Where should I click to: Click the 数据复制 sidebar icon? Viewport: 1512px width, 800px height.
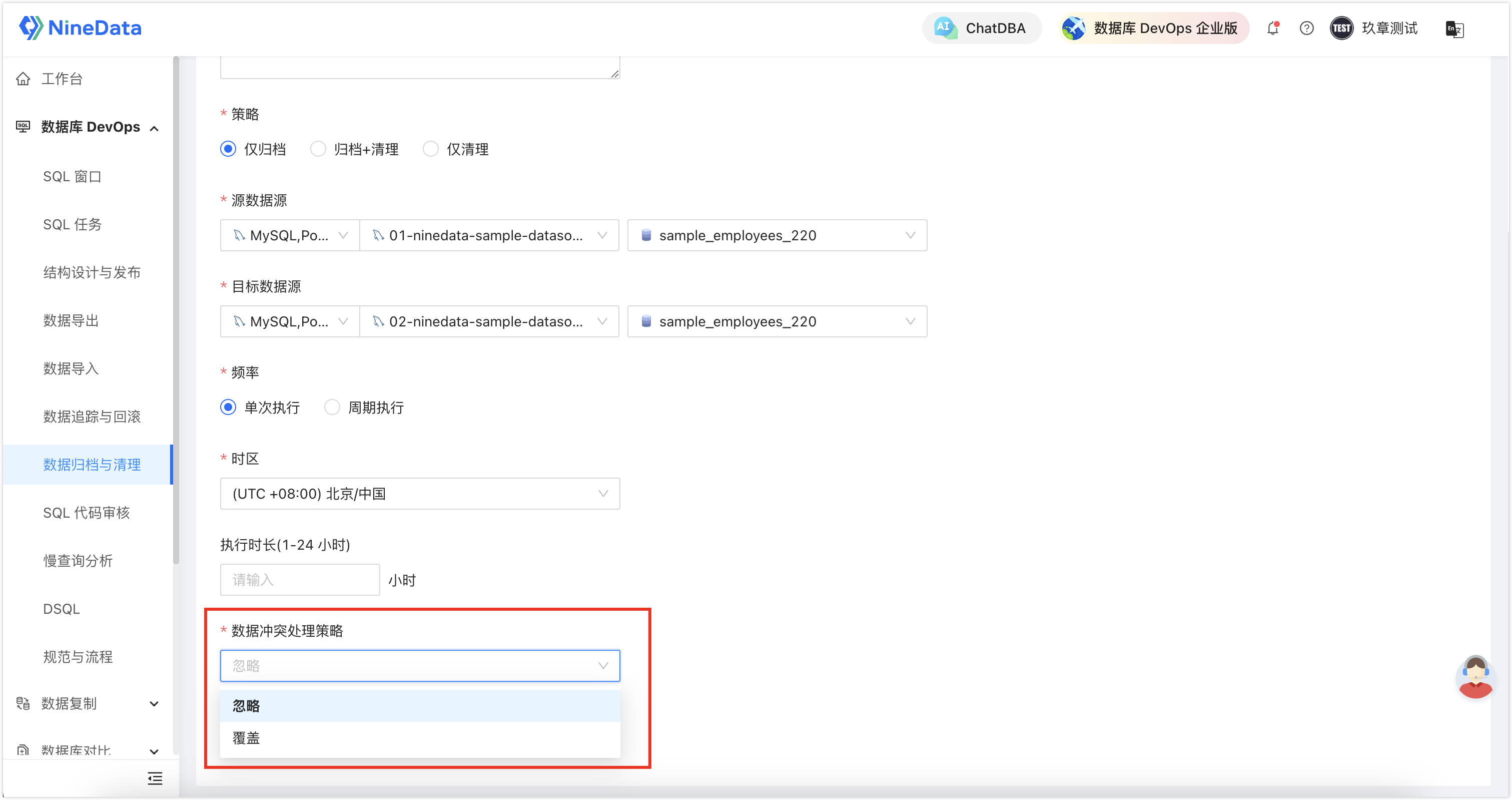23,703
